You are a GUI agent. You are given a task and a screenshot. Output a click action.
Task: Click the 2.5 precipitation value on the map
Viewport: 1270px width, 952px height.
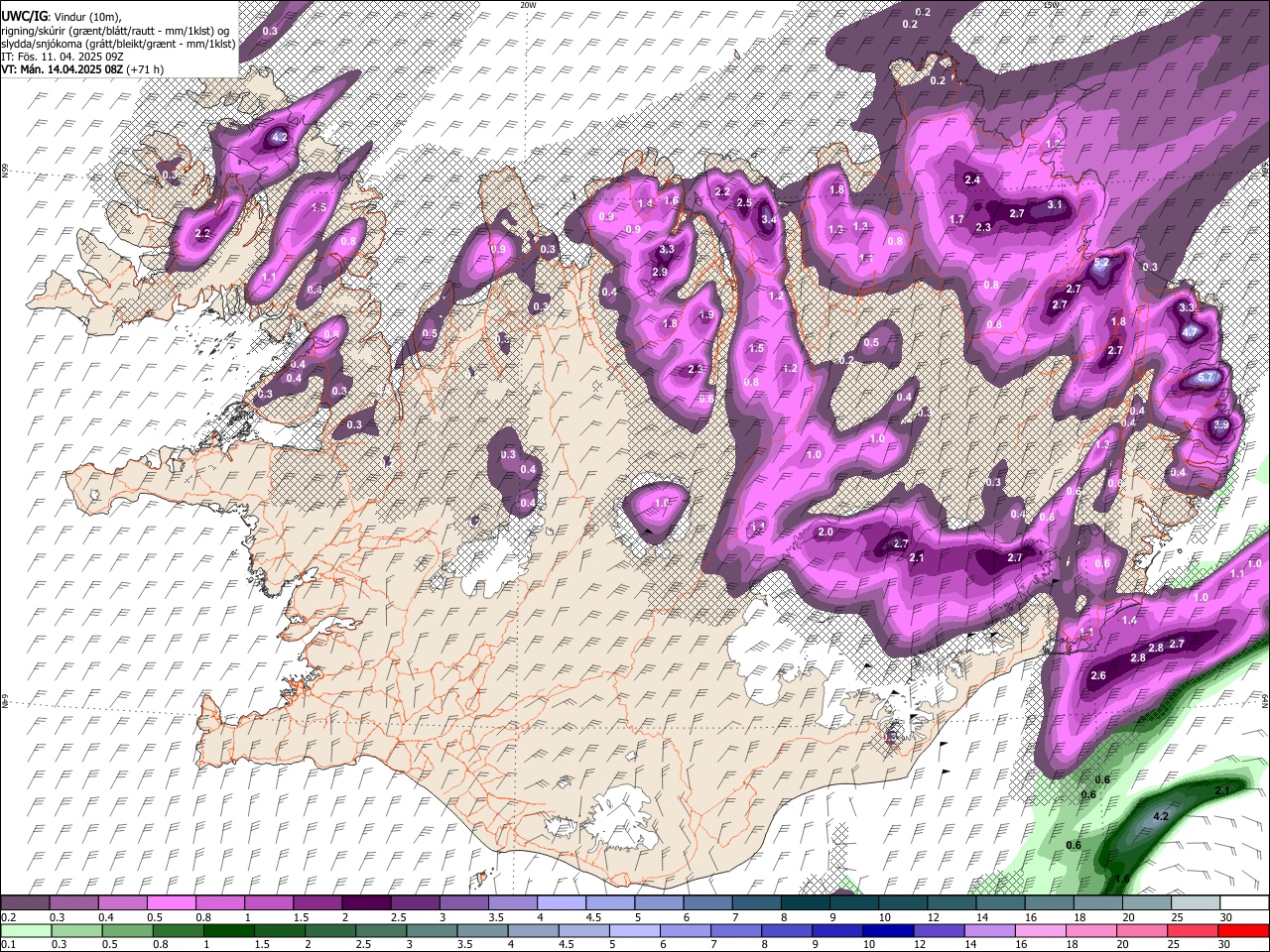click(x=744, y=203)
